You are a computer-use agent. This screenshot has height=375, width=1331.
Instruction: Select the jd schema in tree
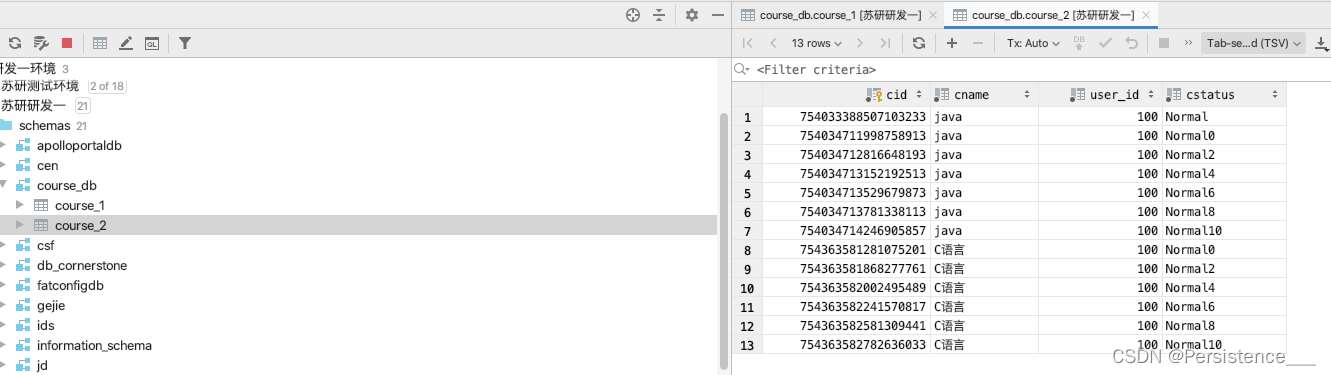[42, 366]
